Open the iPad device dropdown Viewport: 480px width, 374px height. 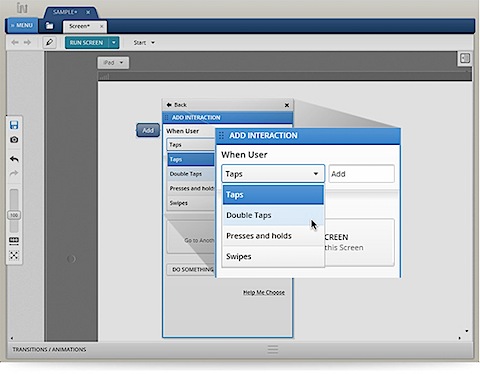coord(113,63)
